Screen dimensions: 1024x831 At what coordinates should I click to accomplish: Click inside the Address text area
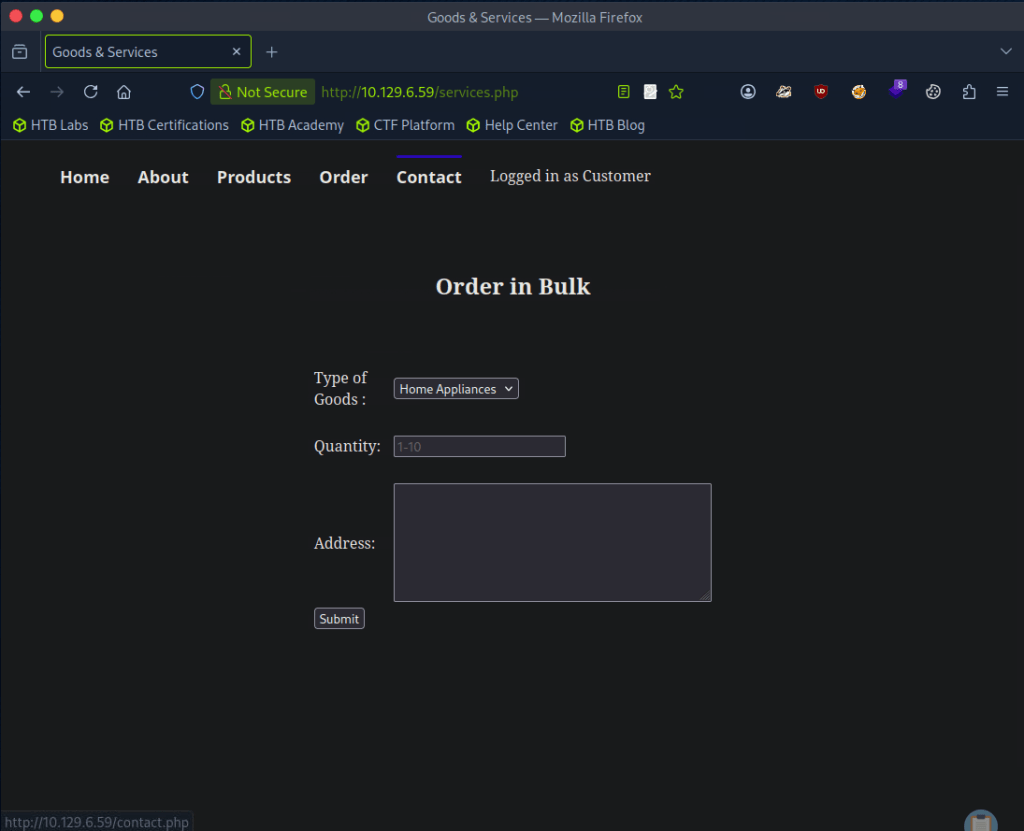click(x=552, y=542)
